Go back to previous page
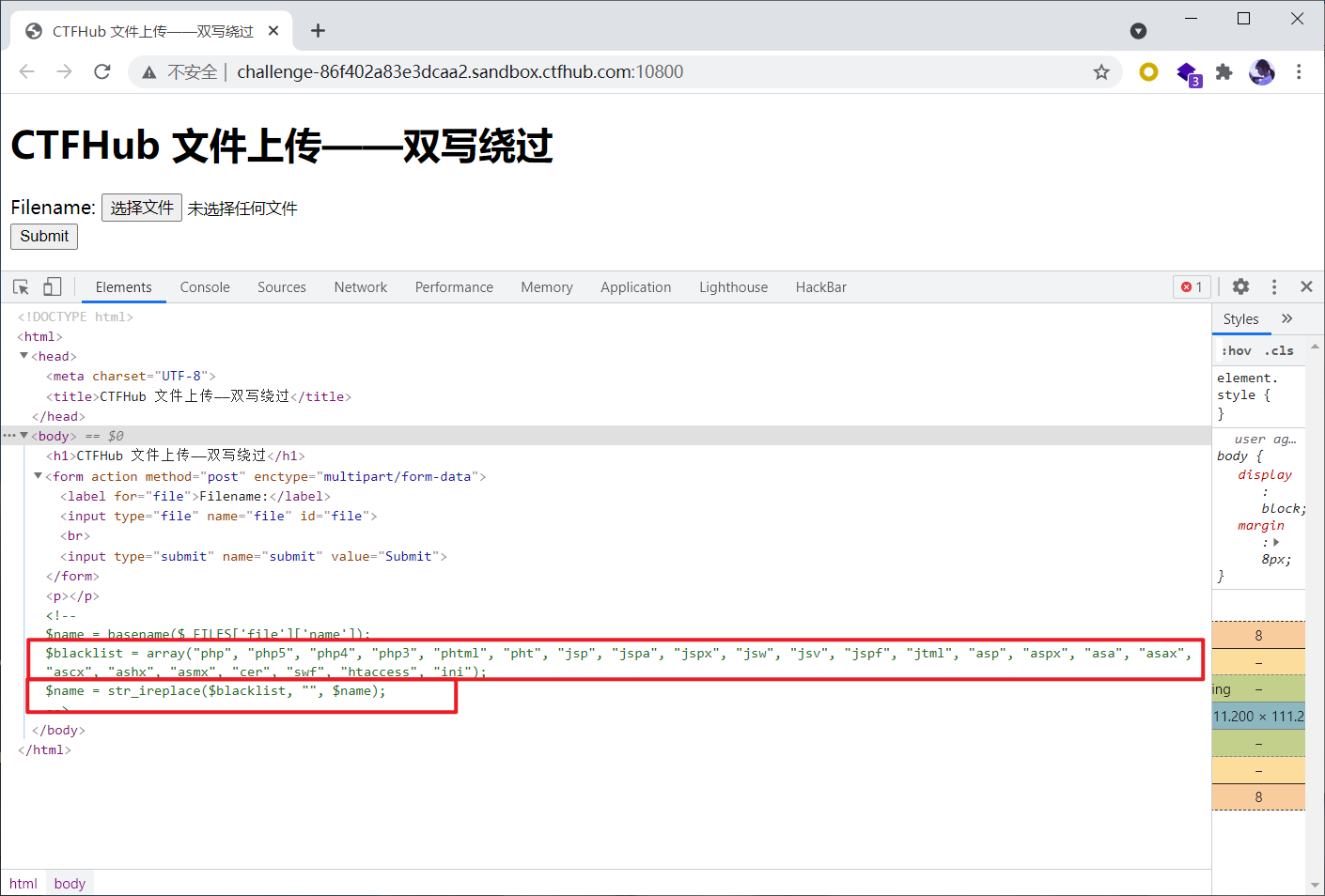 click(x=26, y=71)
